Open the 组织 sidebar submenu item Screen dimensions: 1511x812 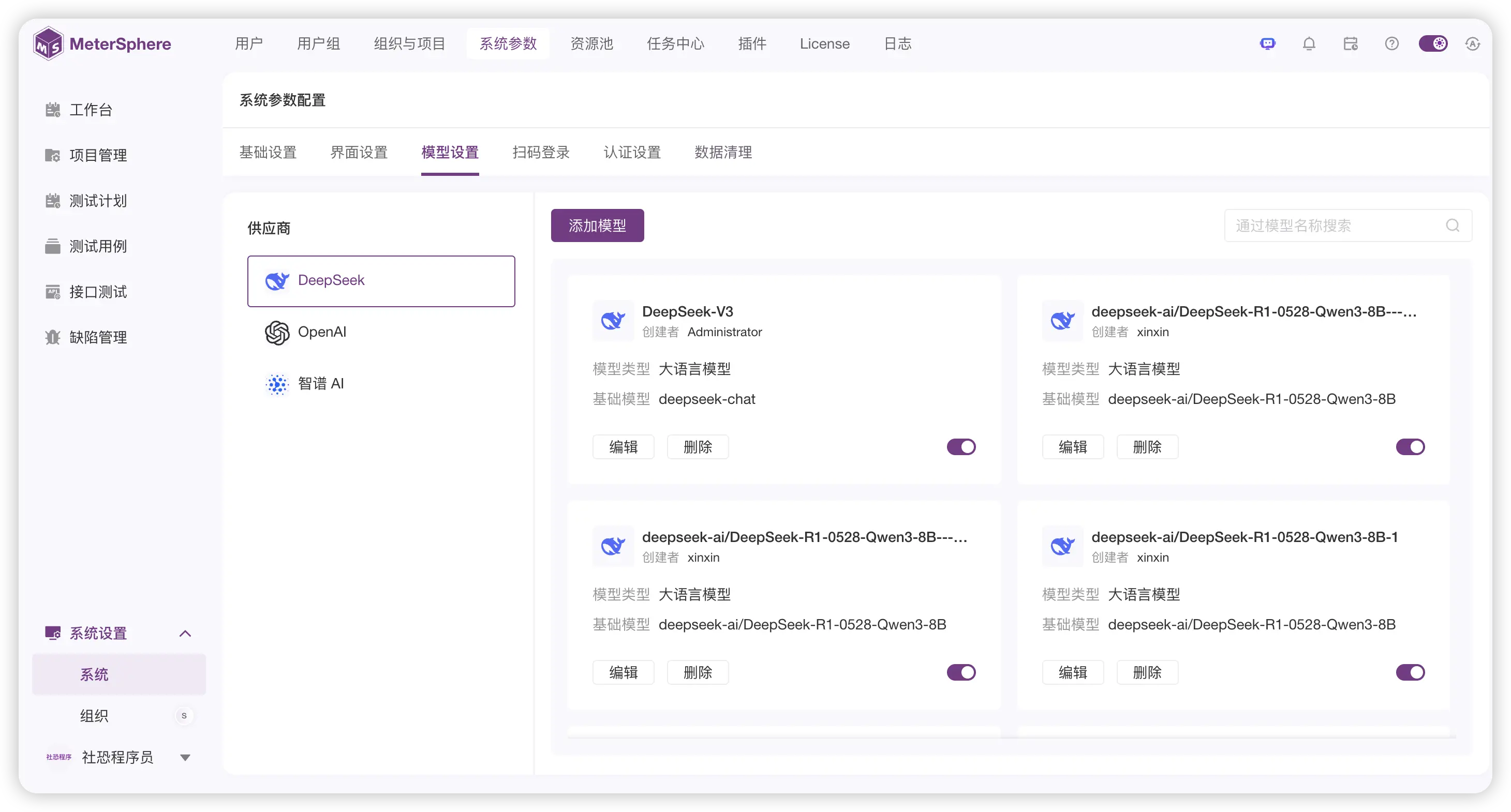click(x=119, y=716)
